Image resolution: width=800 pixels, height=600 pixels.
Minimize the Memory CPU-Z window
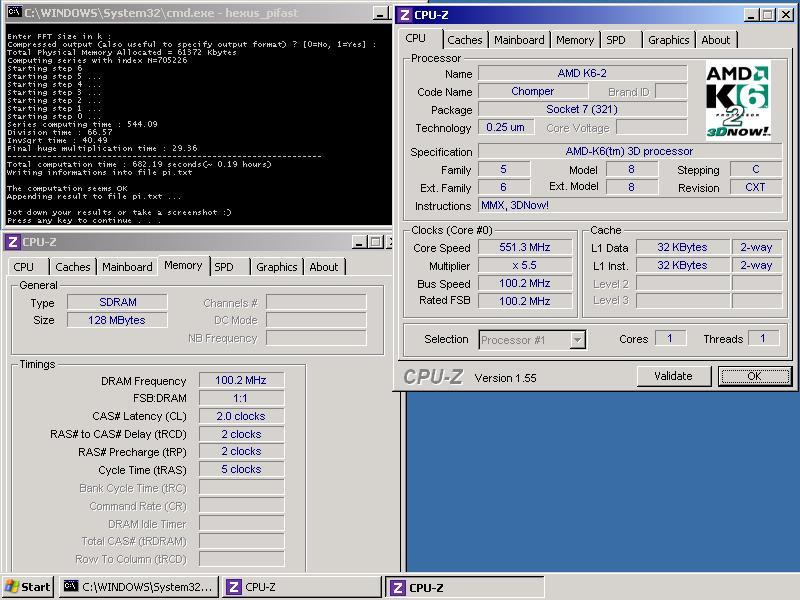359,242
